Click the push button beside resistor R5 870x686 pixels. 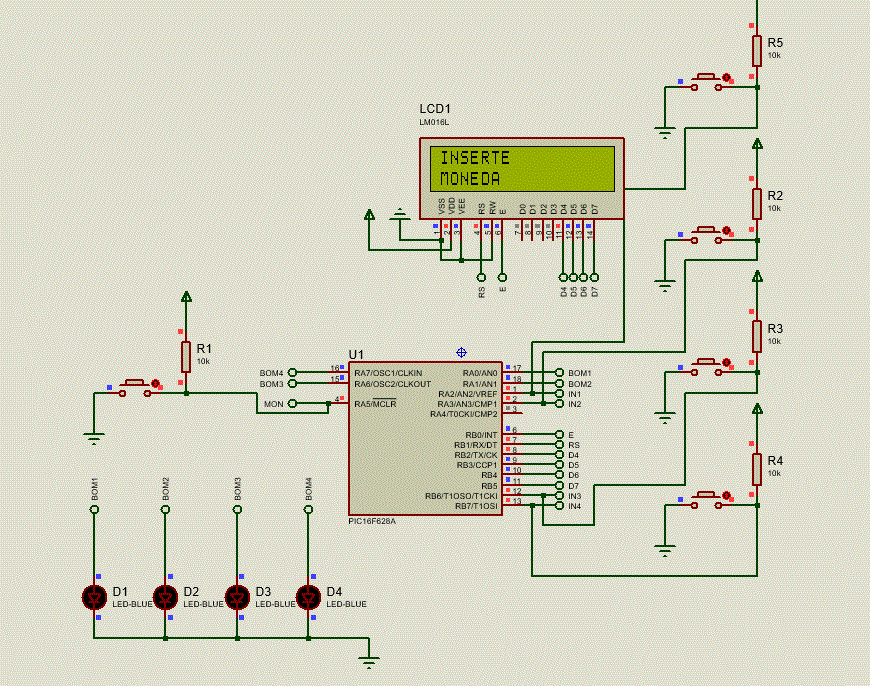coord(706,82)
